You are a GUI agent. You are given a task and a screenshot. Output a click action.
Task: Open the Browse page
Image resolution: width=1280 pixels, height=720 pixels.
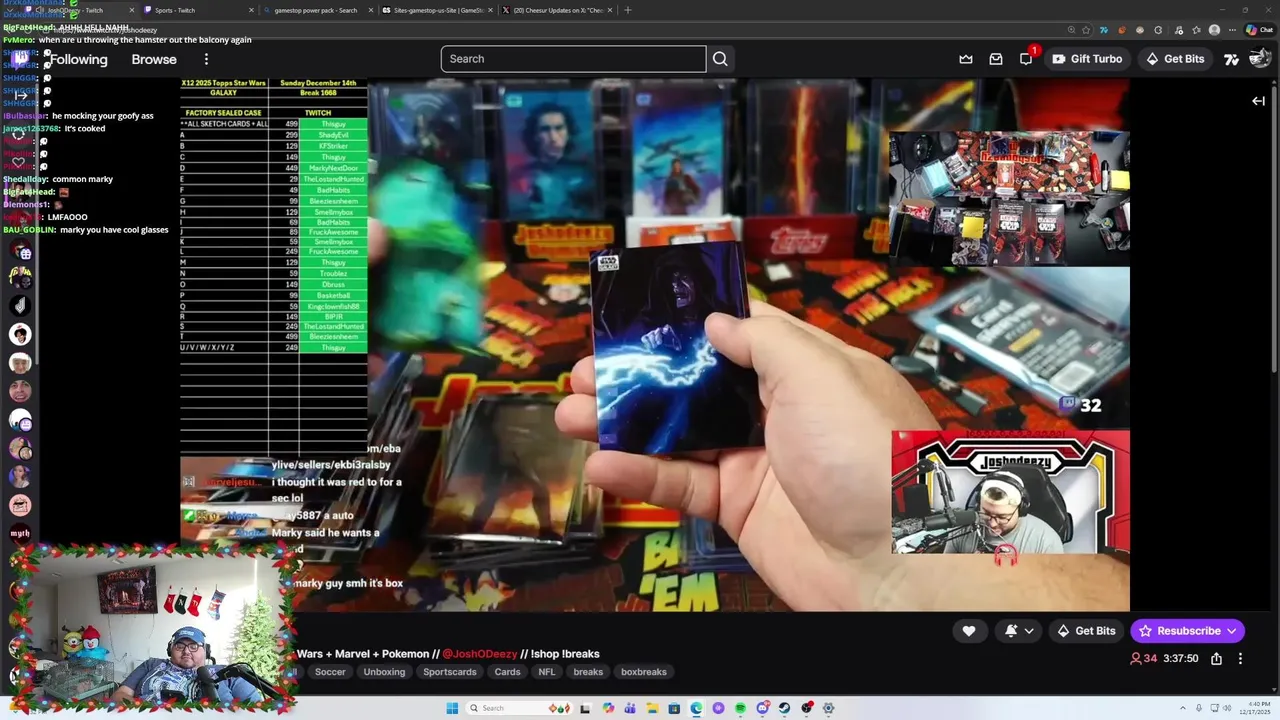tap(154, 59)
